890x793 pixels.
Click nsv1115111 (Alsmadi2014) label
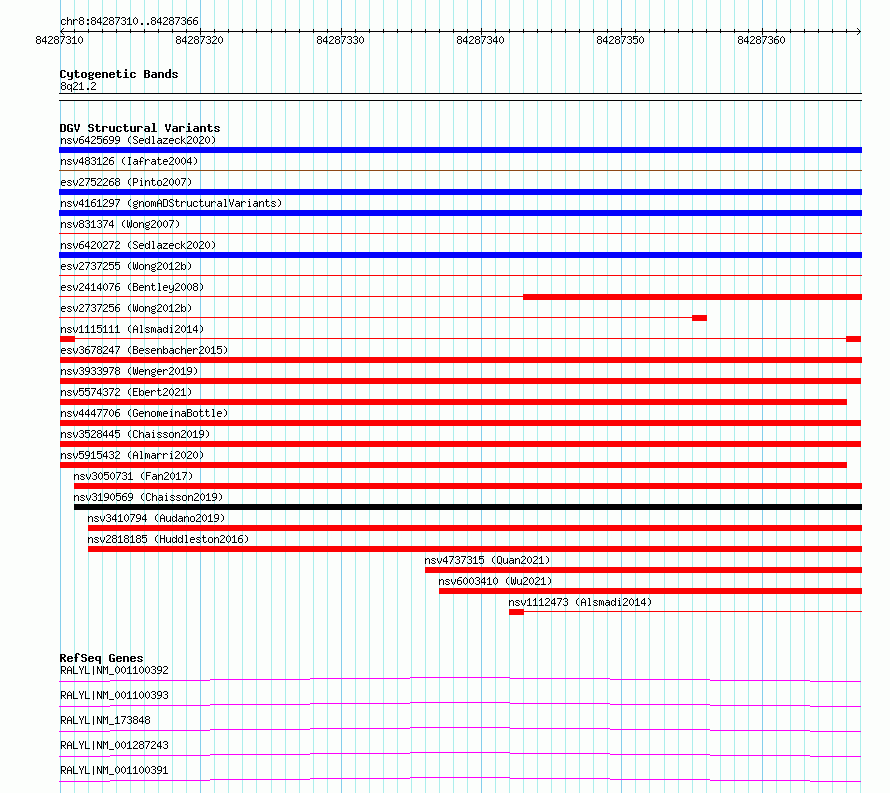pyautogui.click(x=132, y=329)
